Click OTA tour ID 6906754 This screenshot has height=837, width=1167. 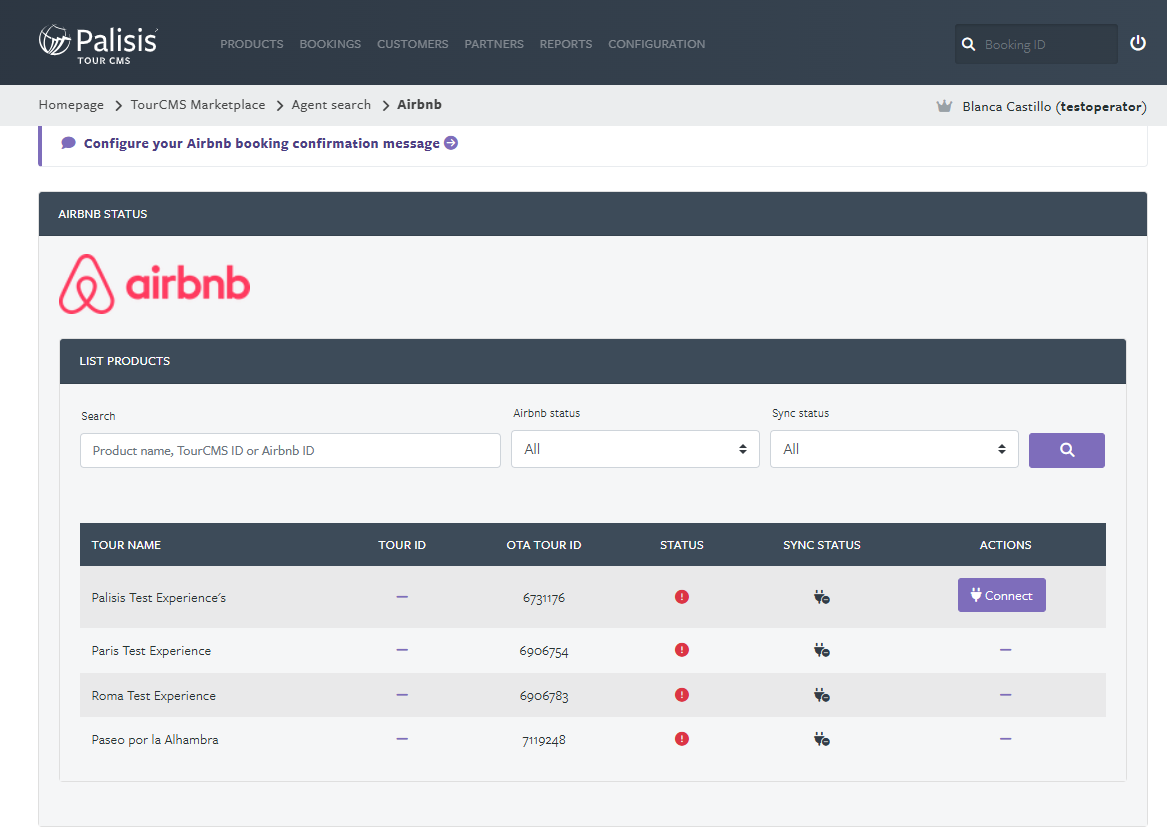(544, 652)
